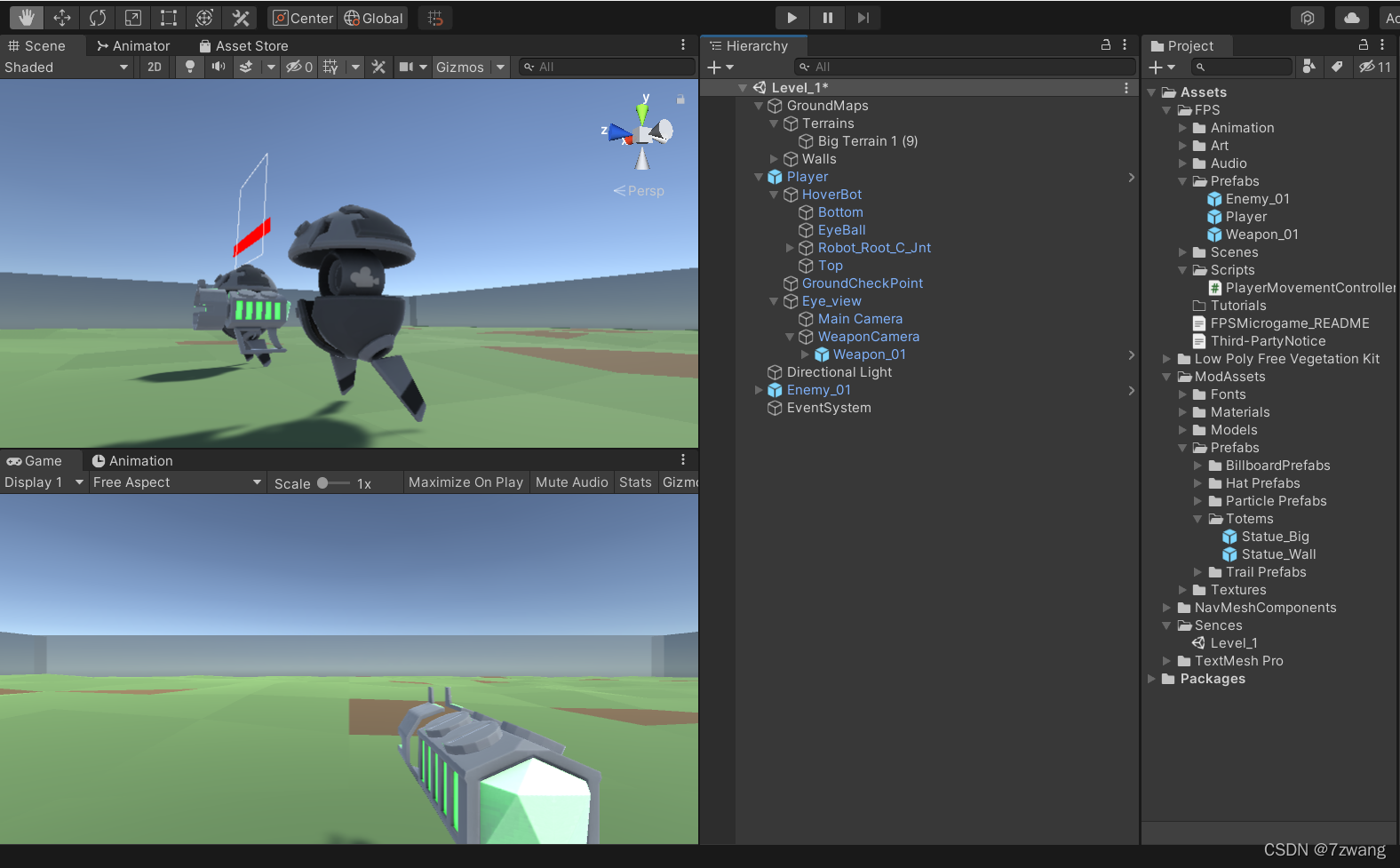Search by type in Project panel
Screen dimensions: 1400x868
click(1309, 67)
